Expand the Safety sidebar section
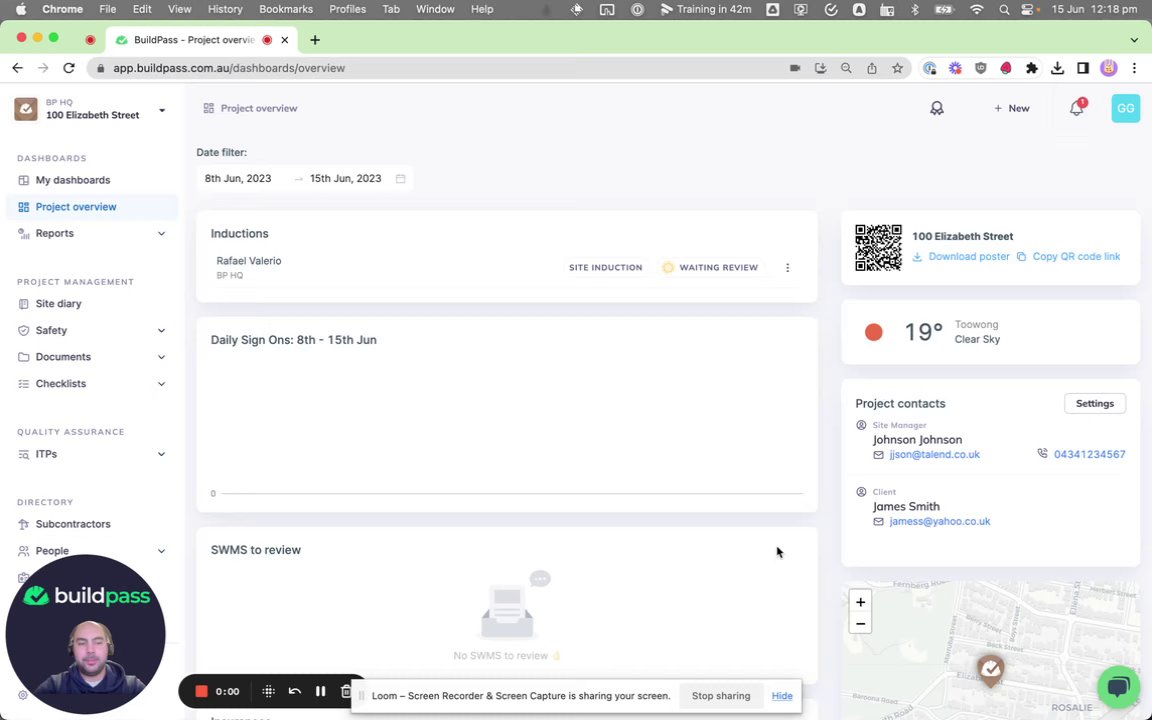 click(161, 331)
